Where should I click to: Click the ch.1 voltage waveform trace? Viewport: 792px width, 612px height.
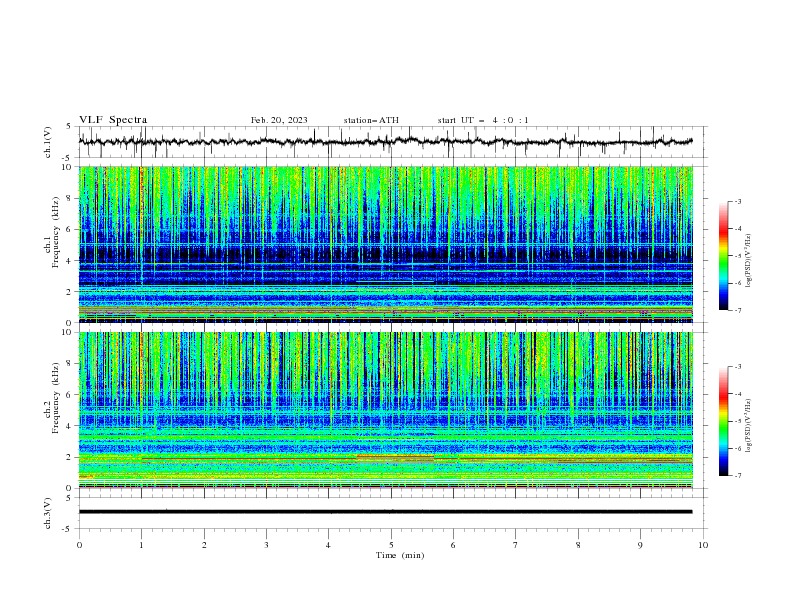[385, 141]
